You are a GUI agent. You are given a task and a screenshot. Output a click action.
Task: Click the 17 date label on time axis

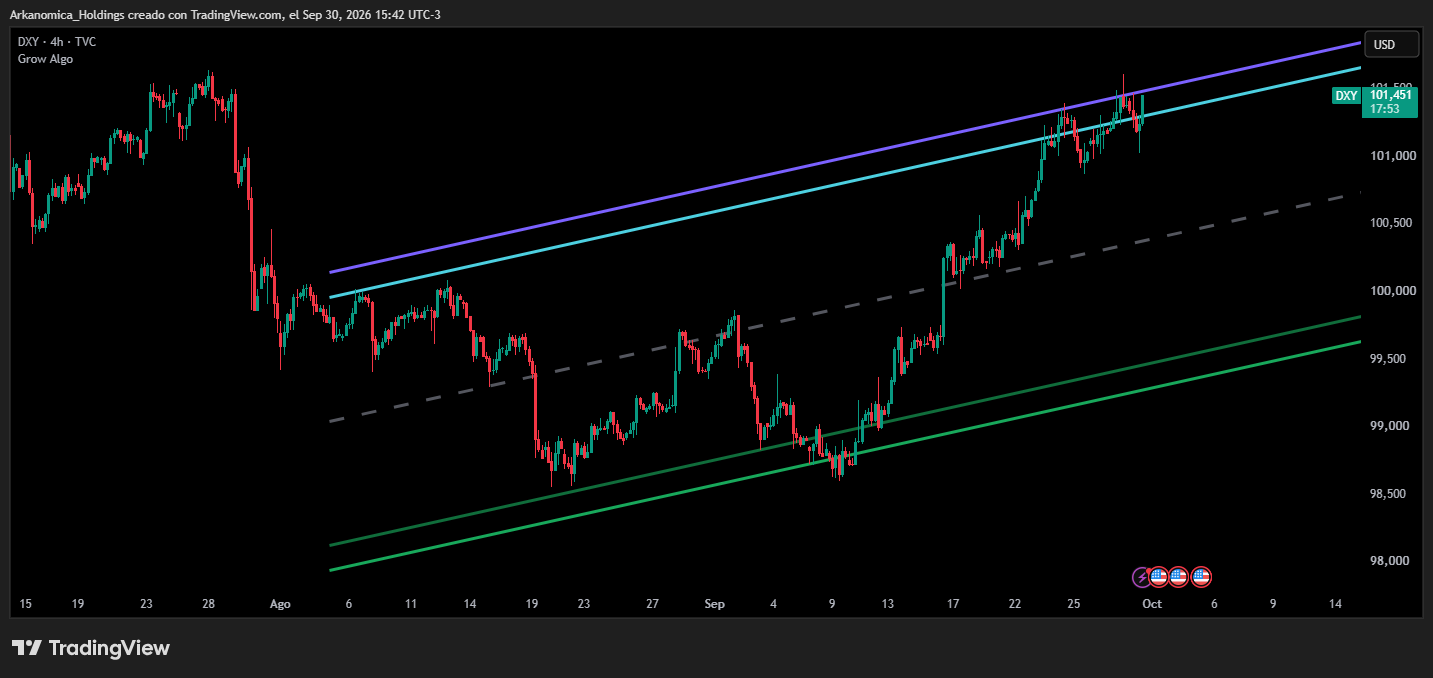[x=953, y=604]
